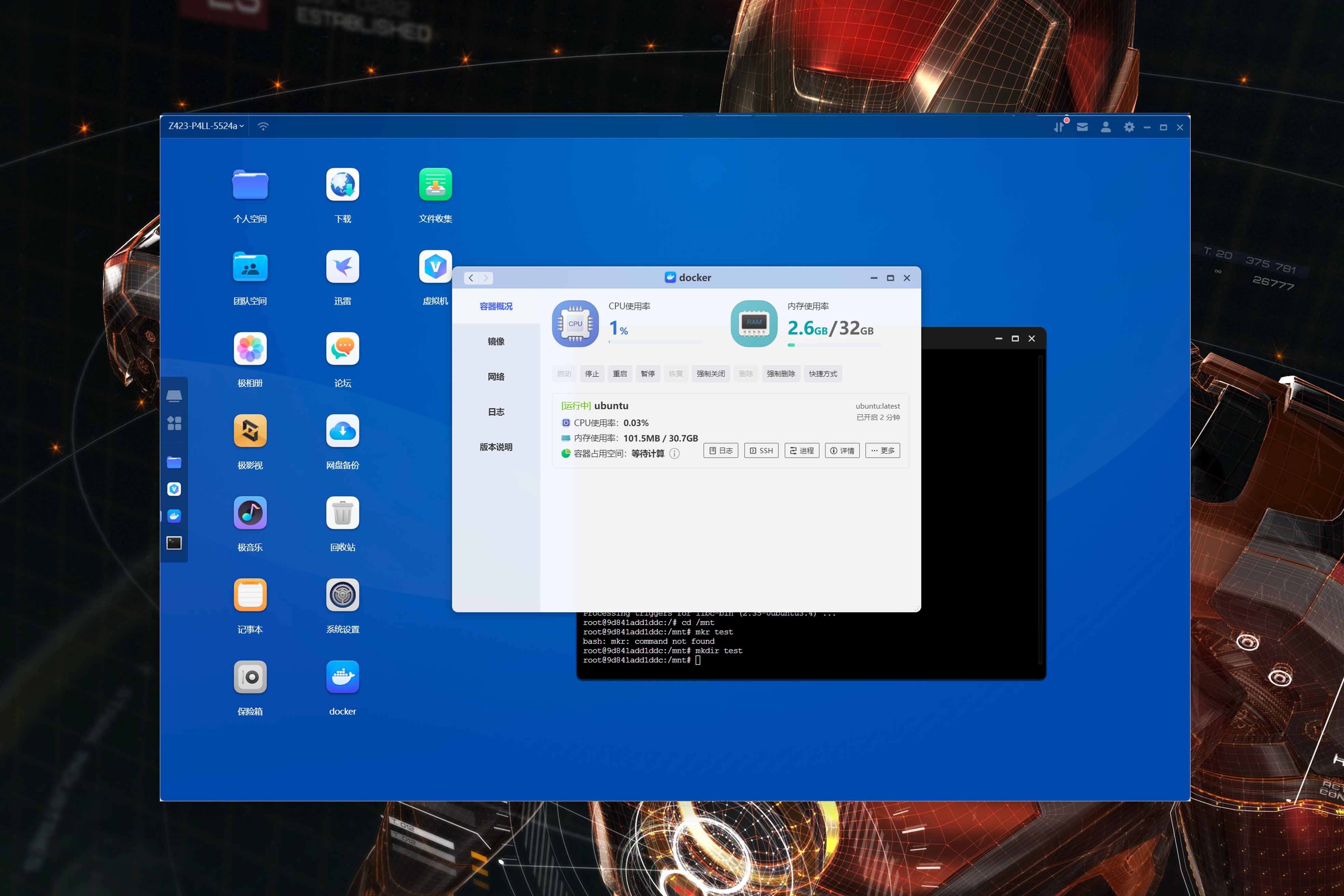Expand the Z423-P4LL-5524a device dropdown

(206, 126)
